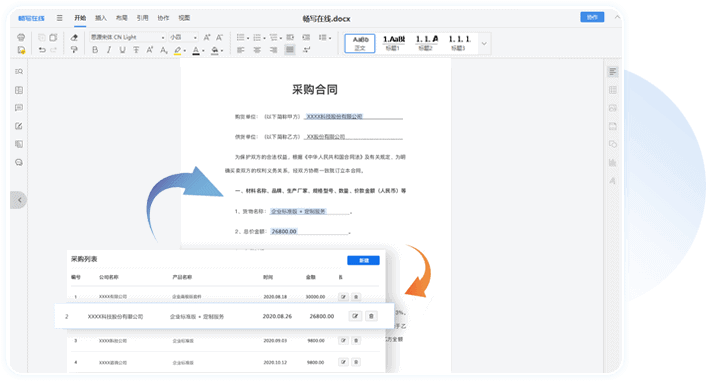Decrease font size with smaller A icon
Viewport: 706px width, 381px height.
[219, 37]
